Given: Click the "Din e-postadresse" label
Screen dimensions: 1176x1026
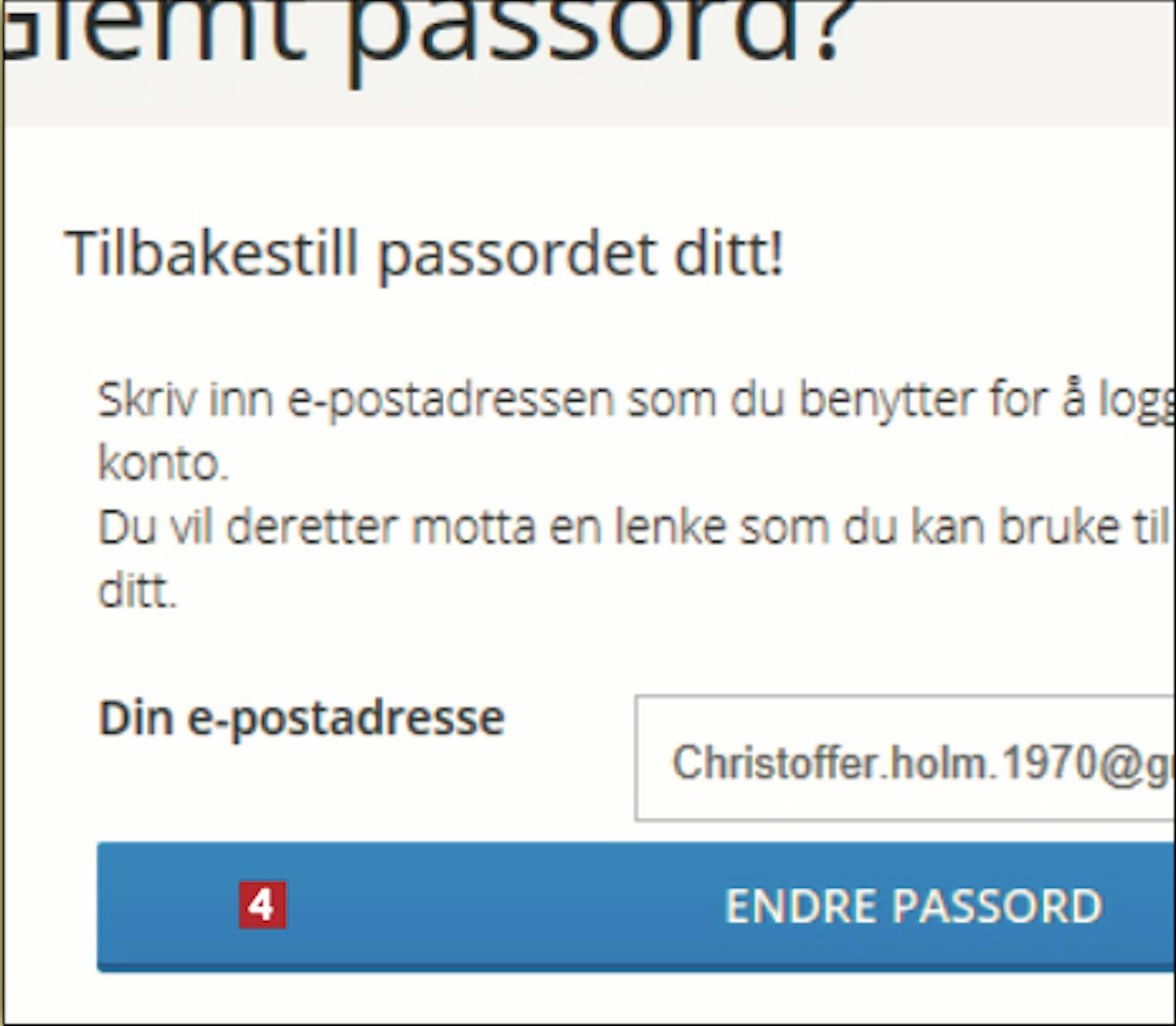Looking at the screenshot, I should [x=301, y=717].
